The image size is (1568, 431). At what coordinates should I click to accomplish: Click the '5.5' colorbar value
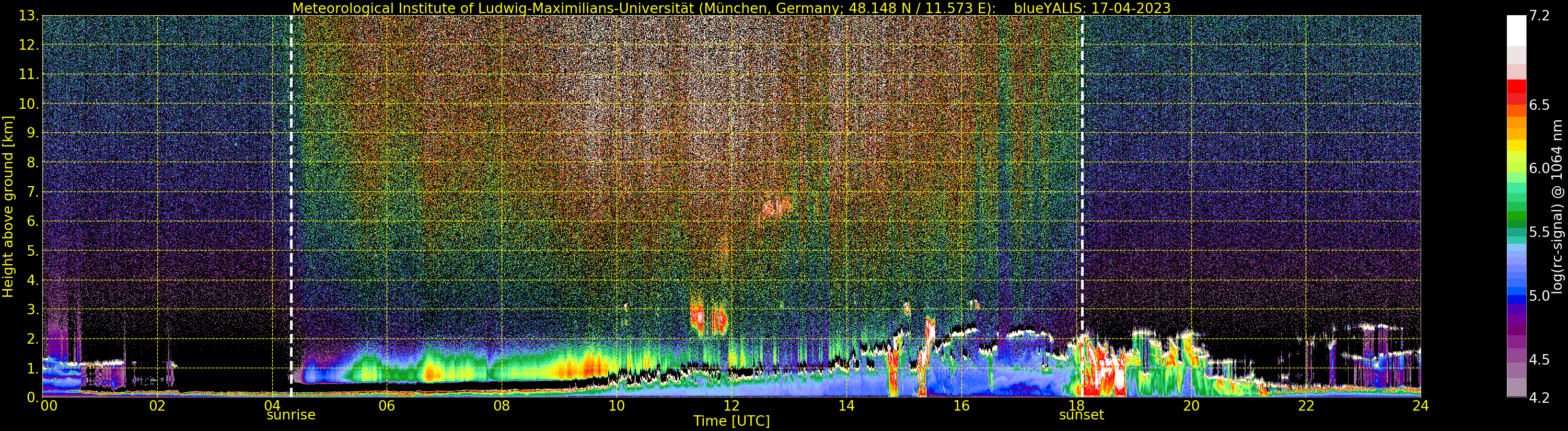coord(1539,232)
